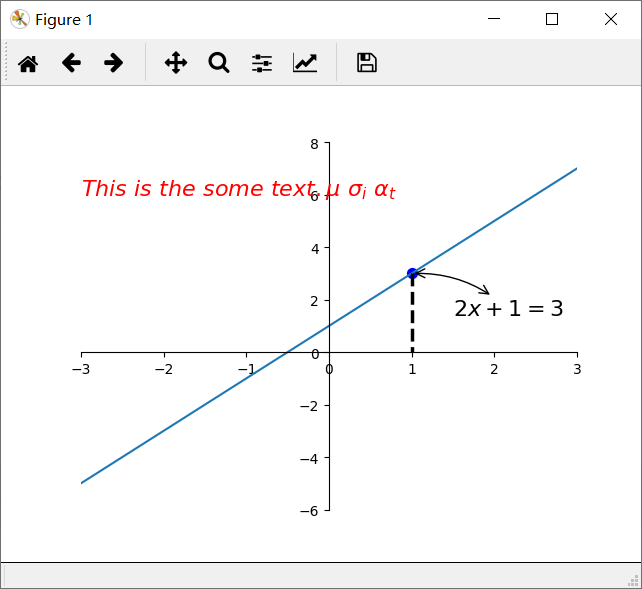Open Configure subplots sliders

[x=262, y=63]
